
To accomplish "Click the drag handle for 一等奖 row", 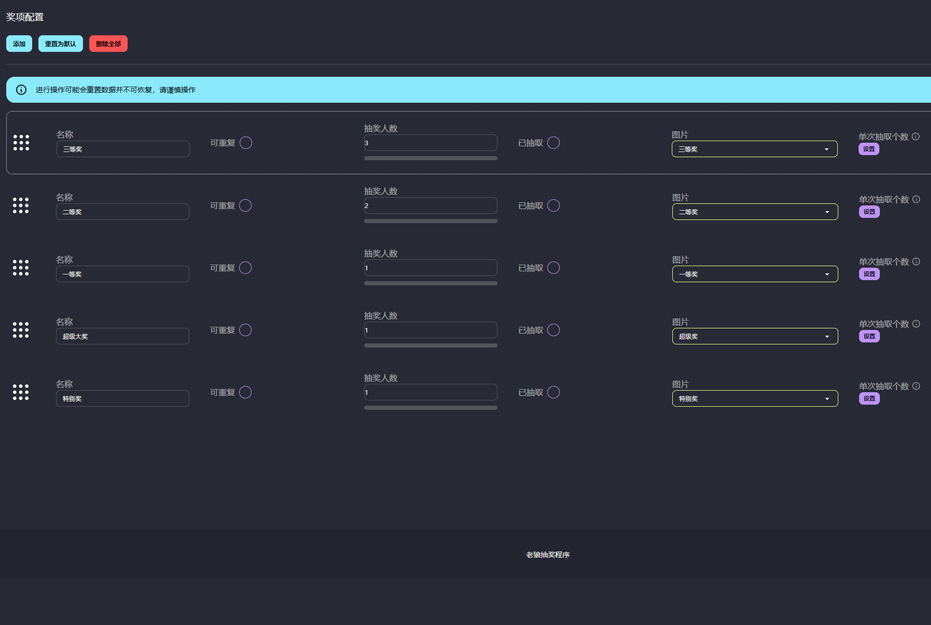I will point(21,268).
